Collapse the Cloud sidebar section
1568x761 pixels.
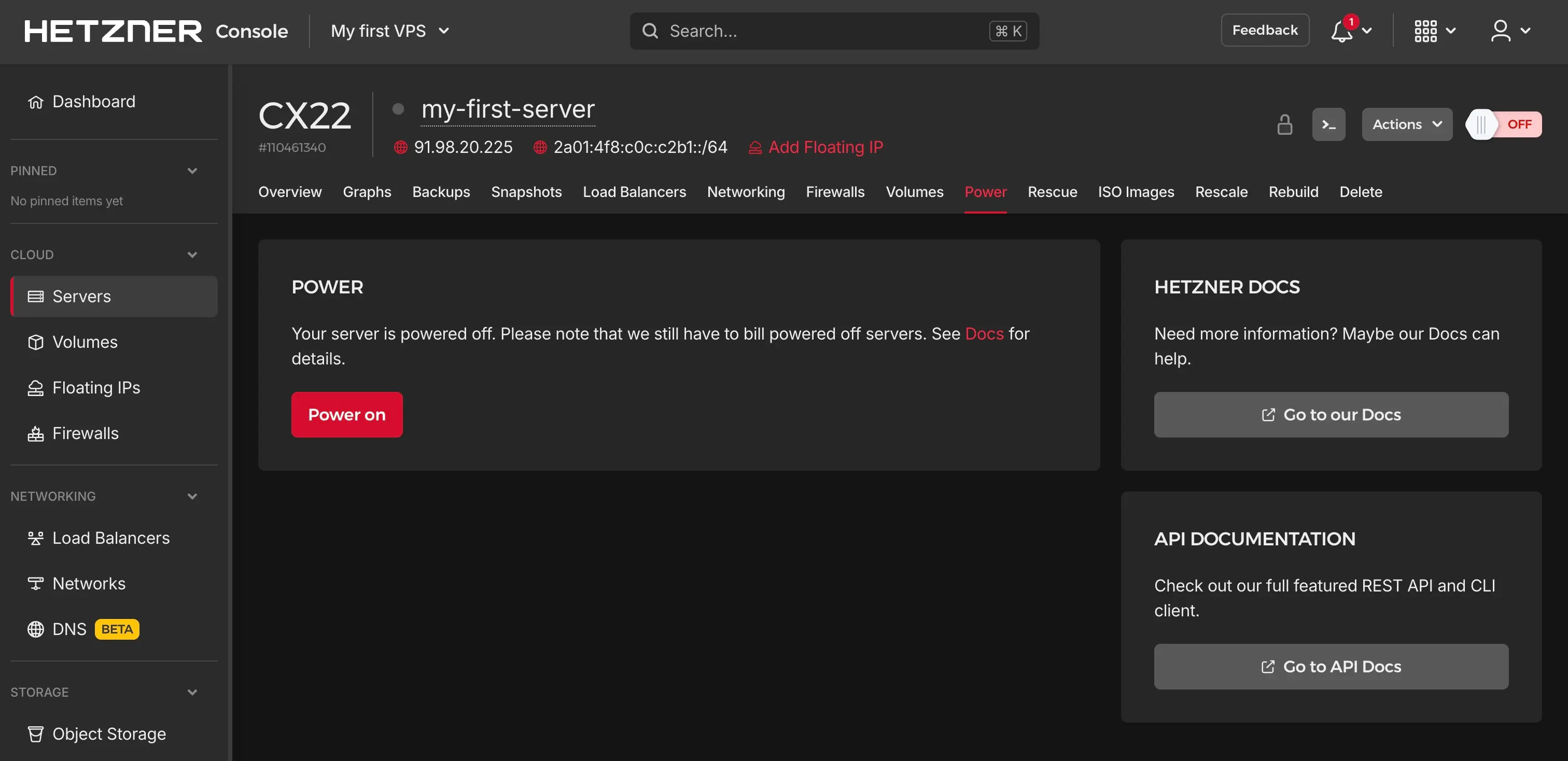point(192,255)
